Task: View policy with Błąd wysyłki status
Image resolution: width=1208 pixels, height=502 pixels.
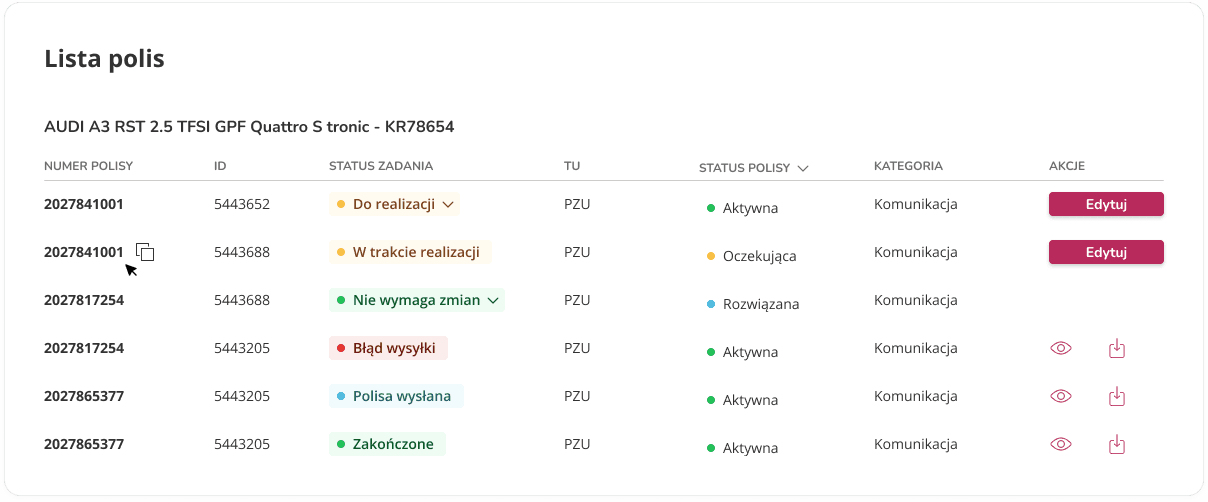Action: point(1061,349)
